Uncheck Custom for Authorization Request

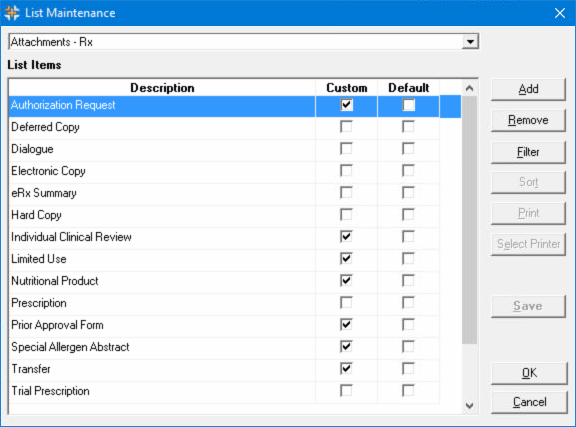pyautogui.click(x=346, y=105)
